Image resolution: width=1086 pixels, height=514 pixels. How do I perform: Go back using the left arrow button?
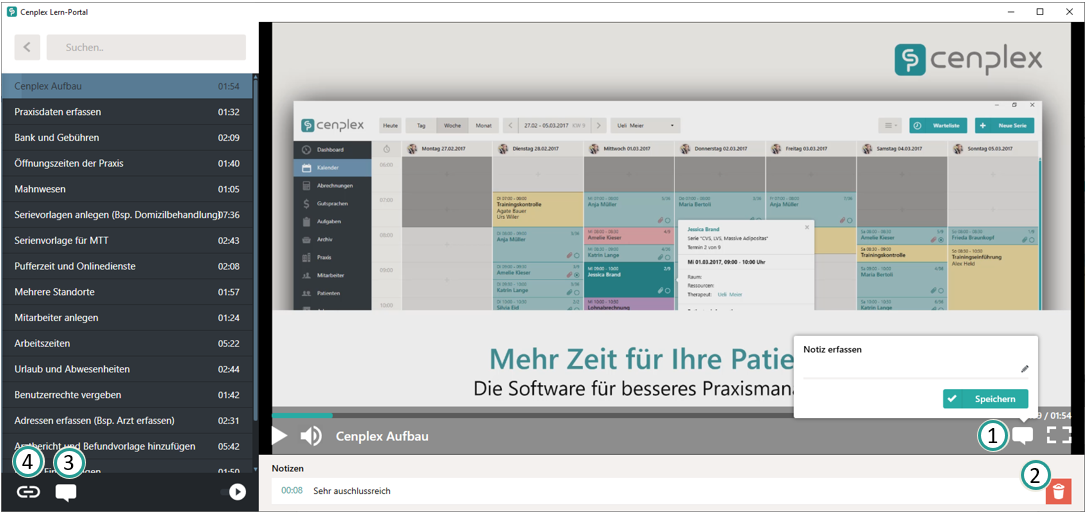click(x=27, y=48)
